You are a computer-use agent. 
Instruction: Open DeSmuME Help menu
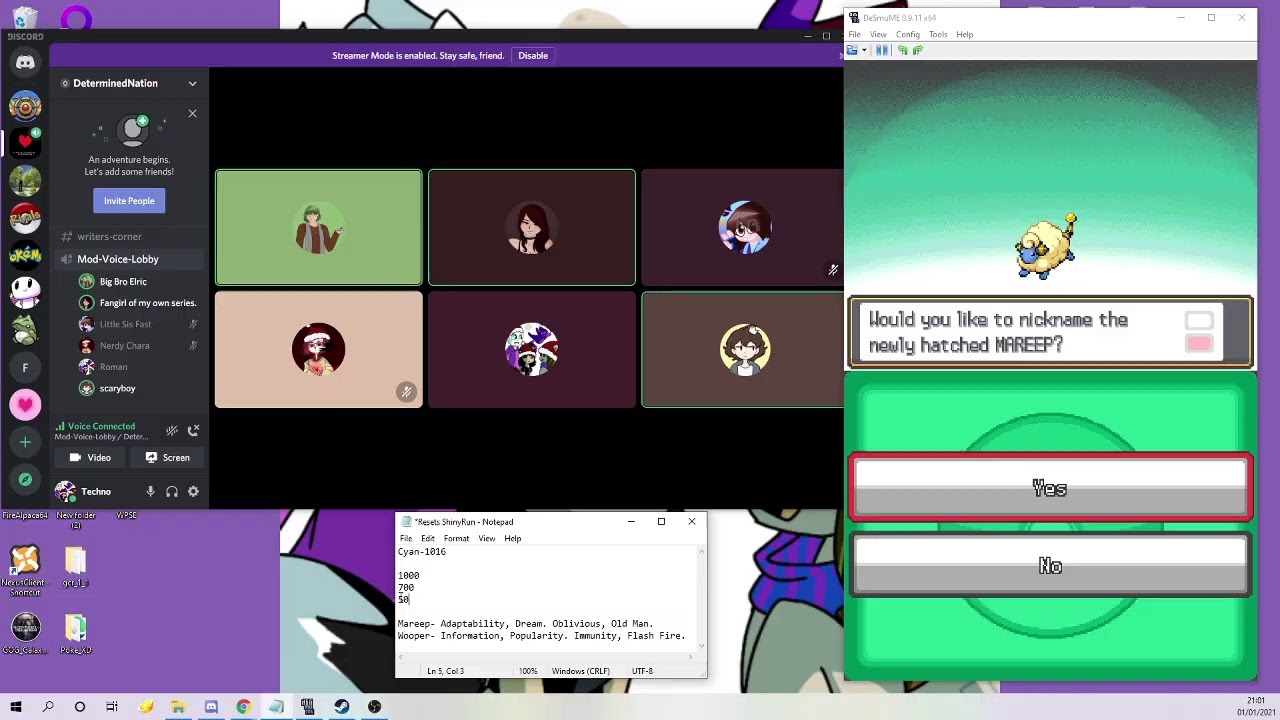(964, 34)
